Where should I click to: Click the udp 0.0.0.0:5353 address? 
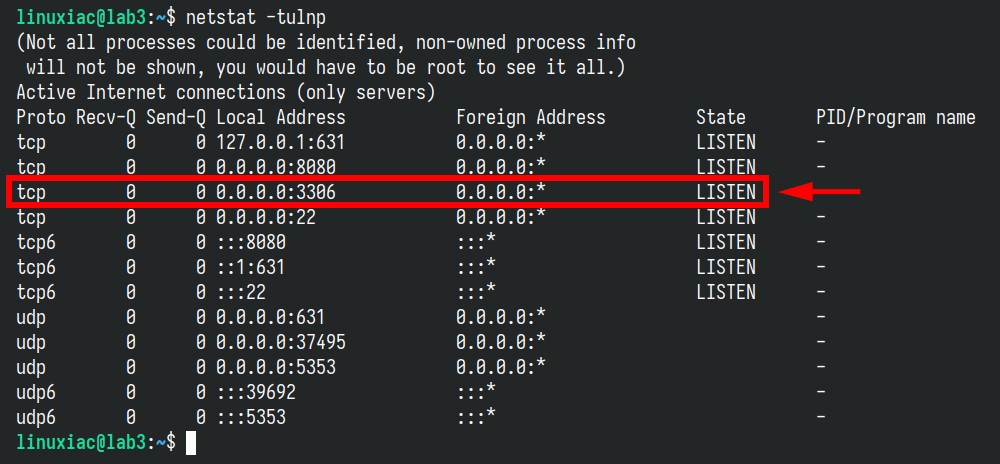[x=276, y=367]
